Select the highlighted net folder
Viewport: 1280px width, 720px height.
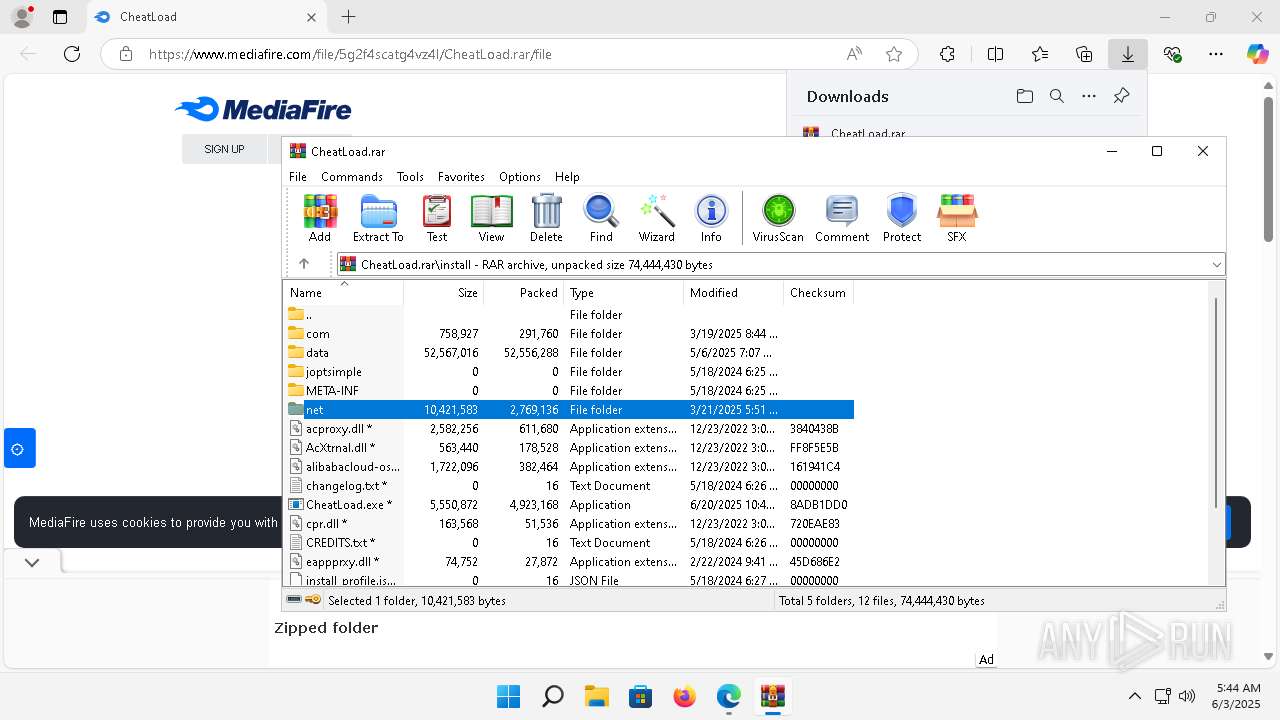[x=569, y=410]
